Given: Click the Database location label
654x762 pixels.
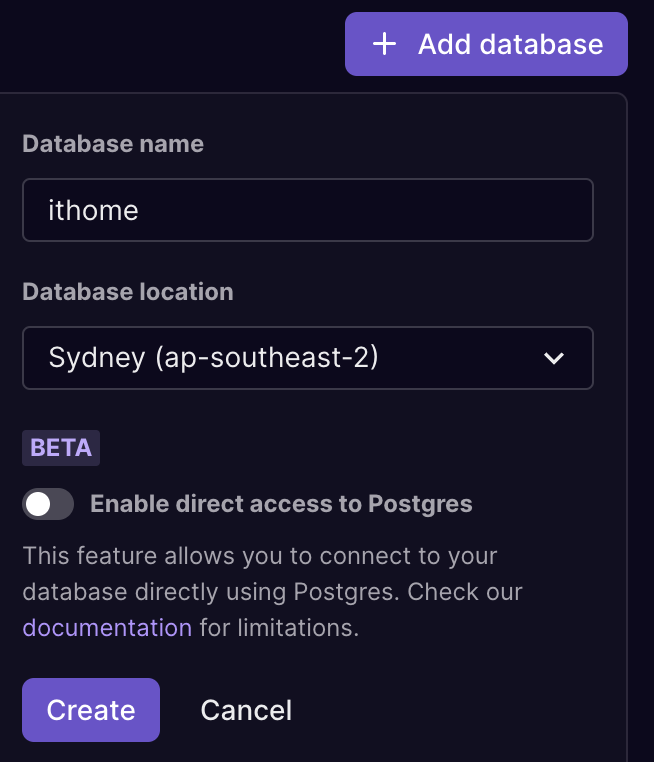Looking at the screenshot, I should coord(128,292).
